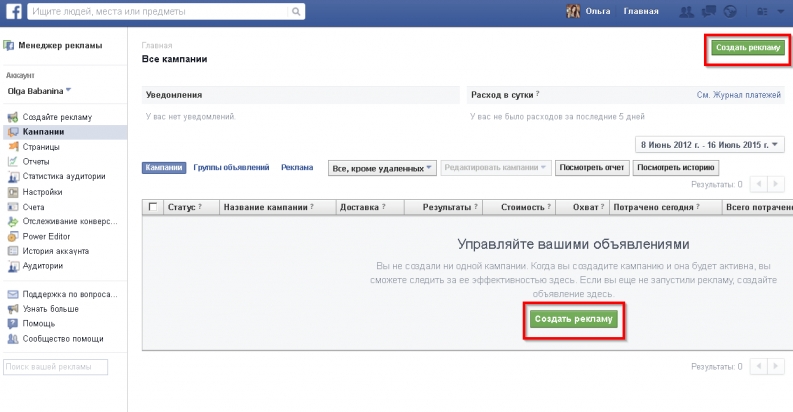Screen dimensions: 793x412
Task: Click the Facebook logo icon
Action: [x=12, y=12]
